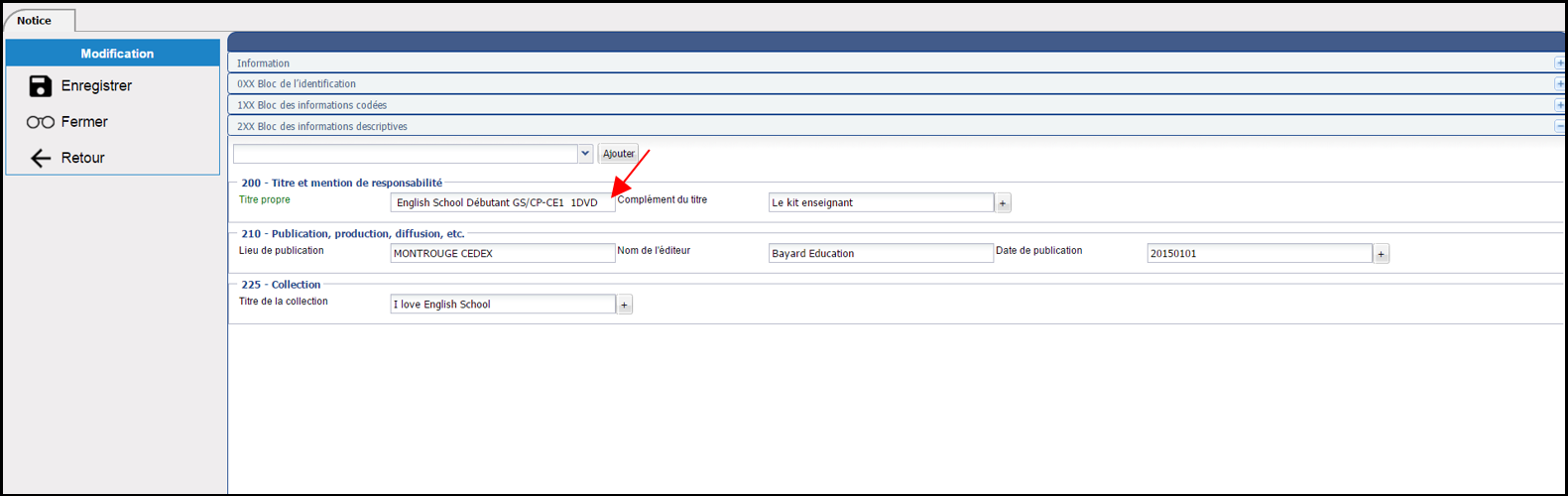1568x496 pixels.
Task: Click the Date de publication label
Action: (1039, 250)
